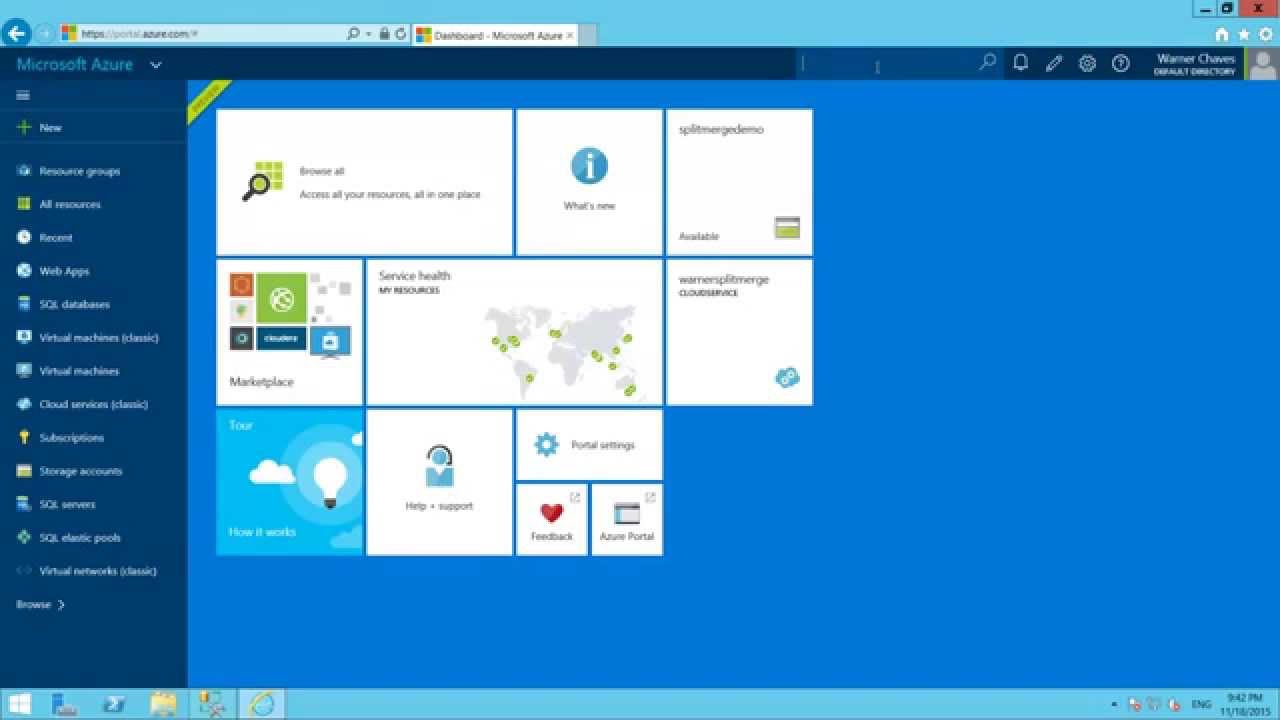Click the notifications bell icon
1280x720 pixels.
pyautogui.click(x=1020, y=63)
